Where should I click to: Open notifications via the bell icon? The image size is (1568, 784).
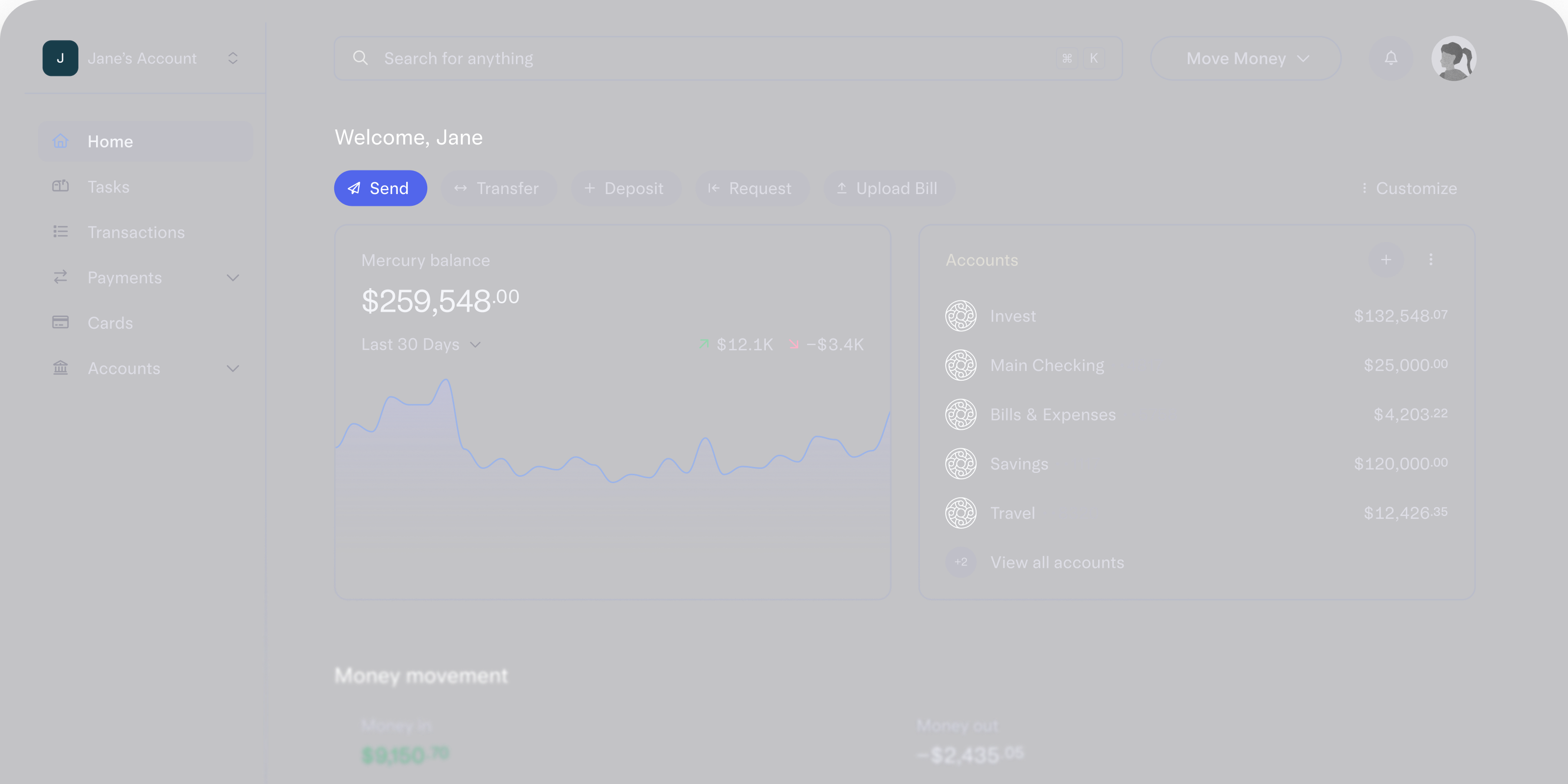(1391, 58)
